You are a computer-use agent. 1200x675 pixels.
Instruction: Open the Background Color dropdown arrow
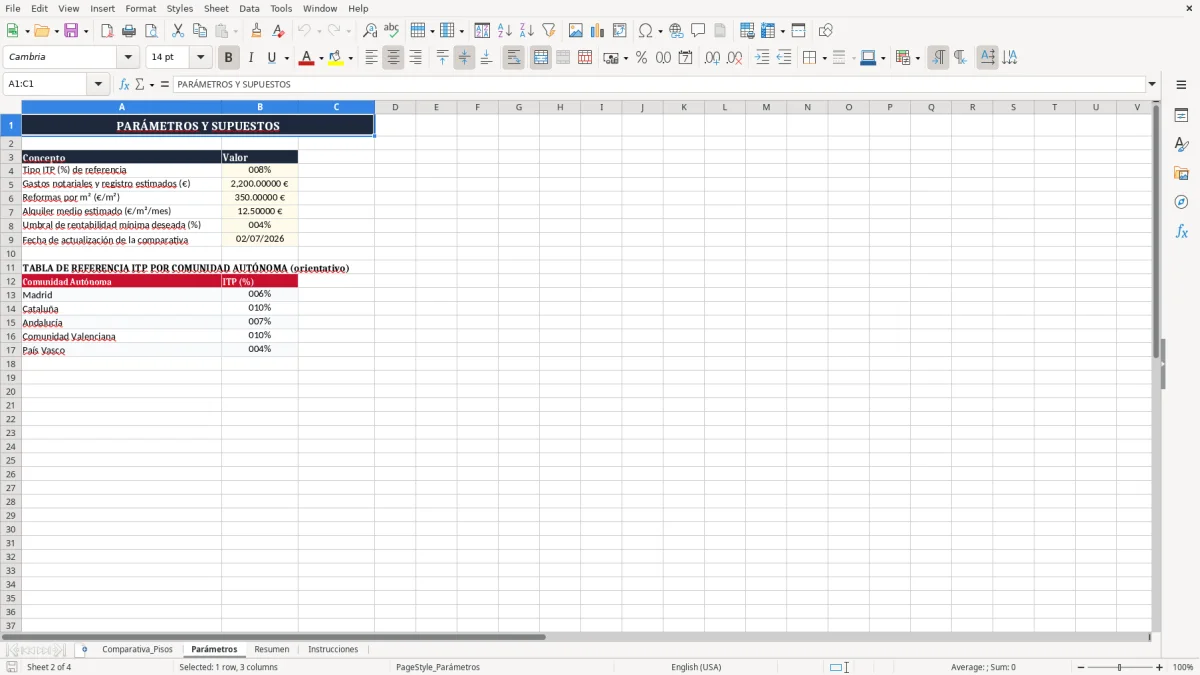click(x=350, y=58)
